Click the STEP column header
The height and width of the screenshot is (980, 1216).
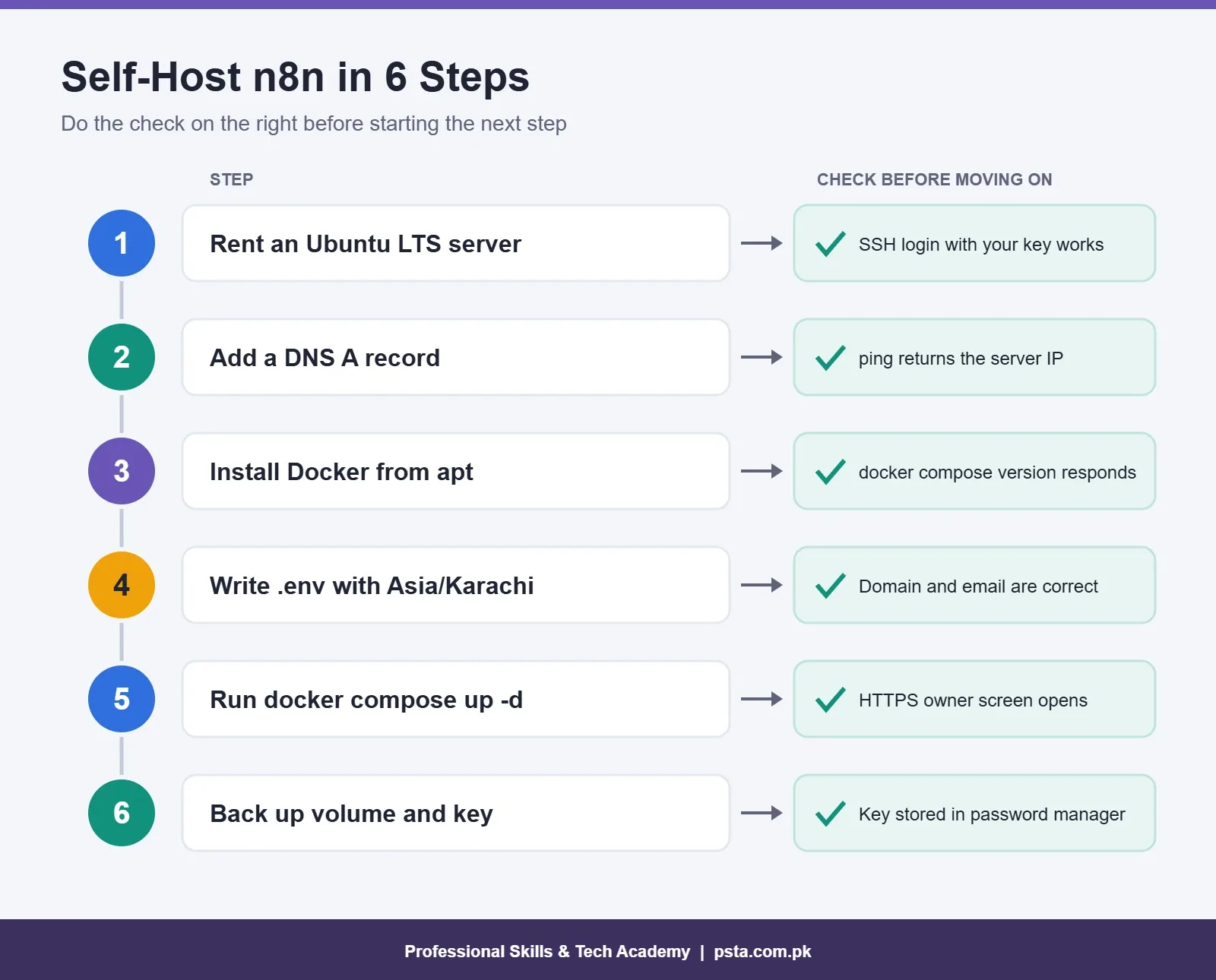(232, 179)
